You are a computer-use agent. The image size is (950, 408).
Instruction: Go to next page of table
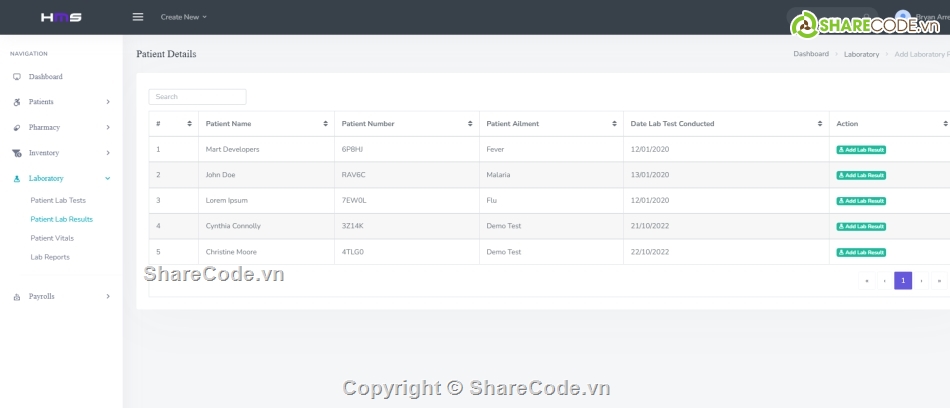coord(921,281)
